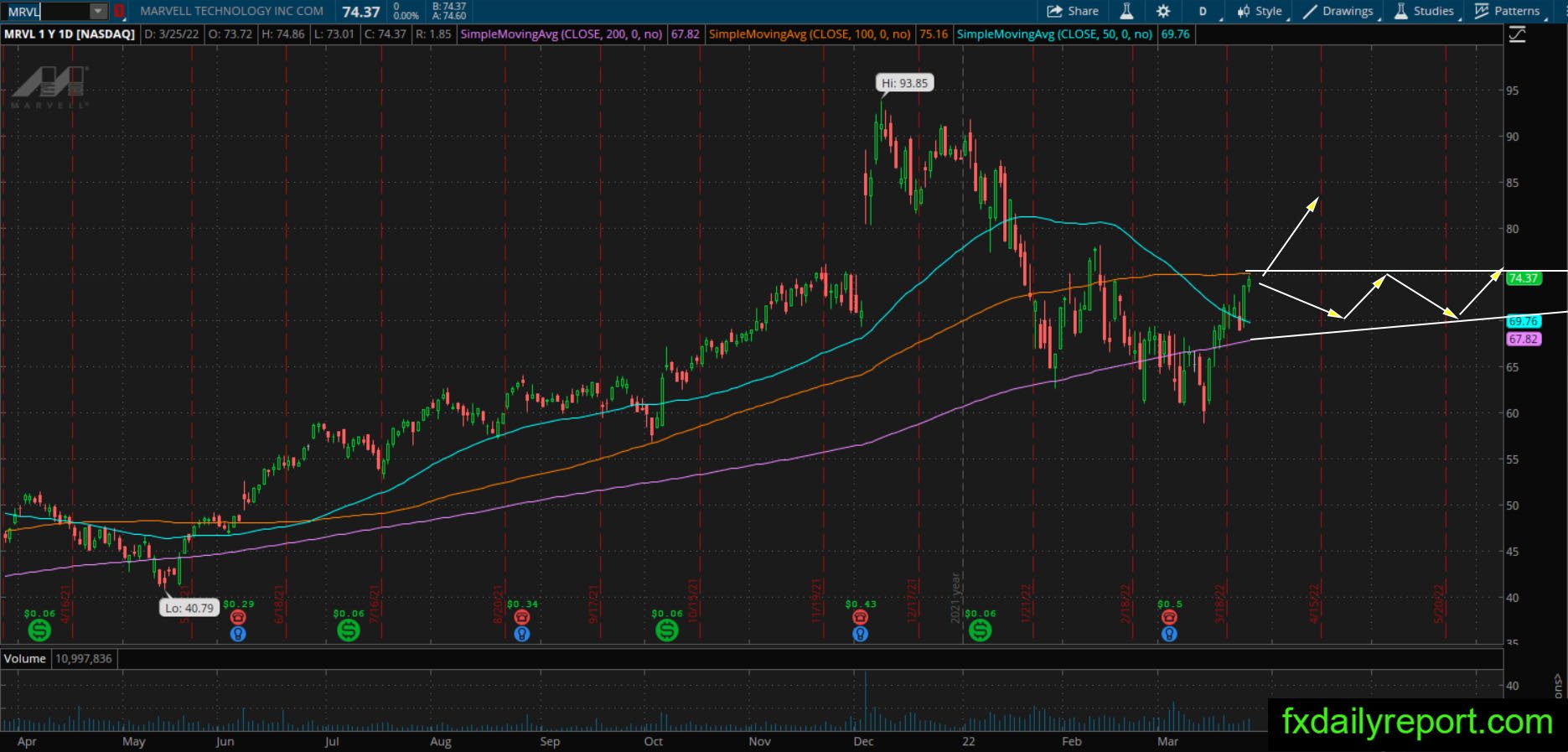The width and height of the screenshot is (1568, 752).
Task: Click the O: 73.72 open value
Action: (230, 34)
